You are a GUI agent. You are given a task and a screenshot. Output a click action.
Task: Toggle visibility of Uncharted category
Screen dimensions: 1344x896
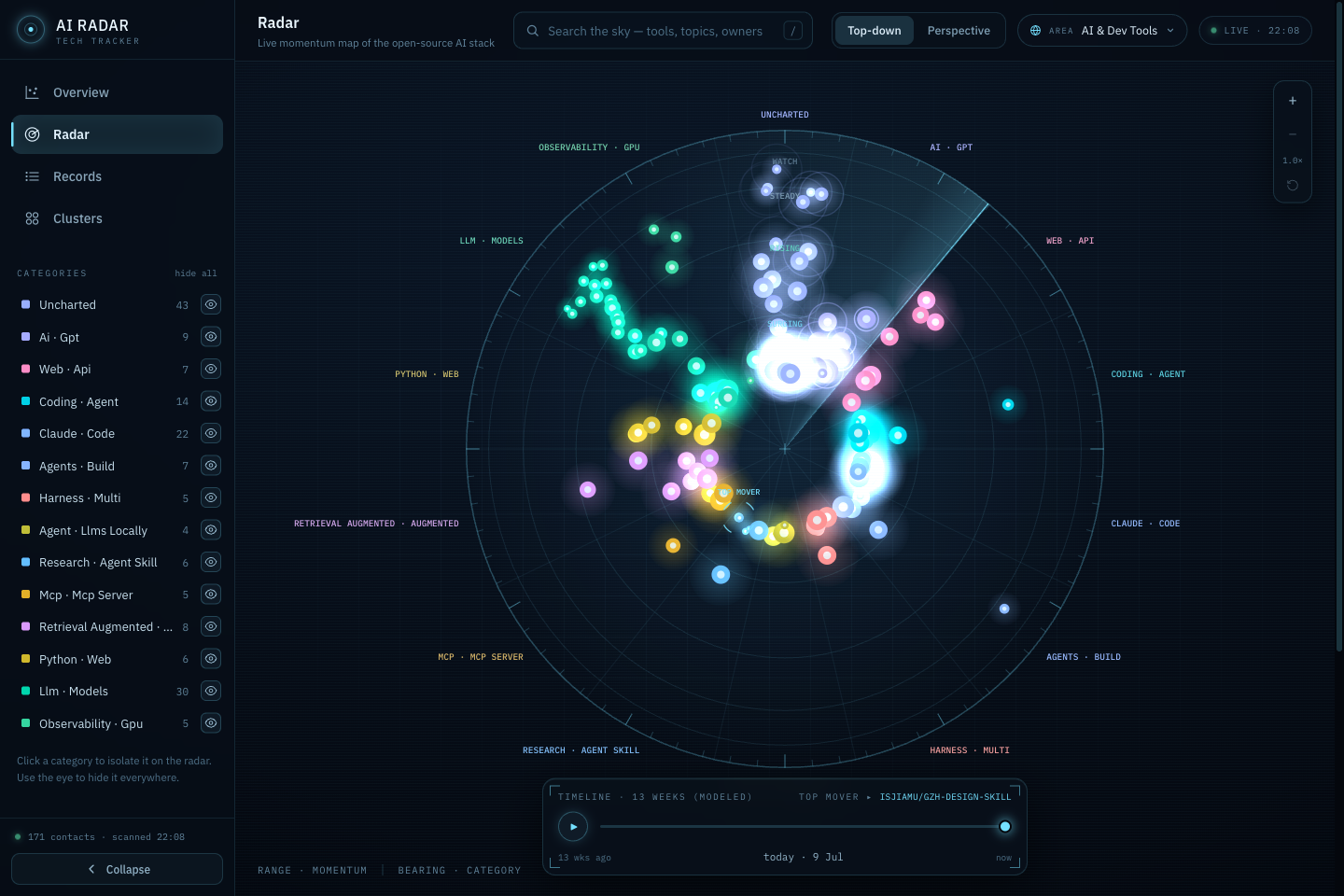[211, 304]
